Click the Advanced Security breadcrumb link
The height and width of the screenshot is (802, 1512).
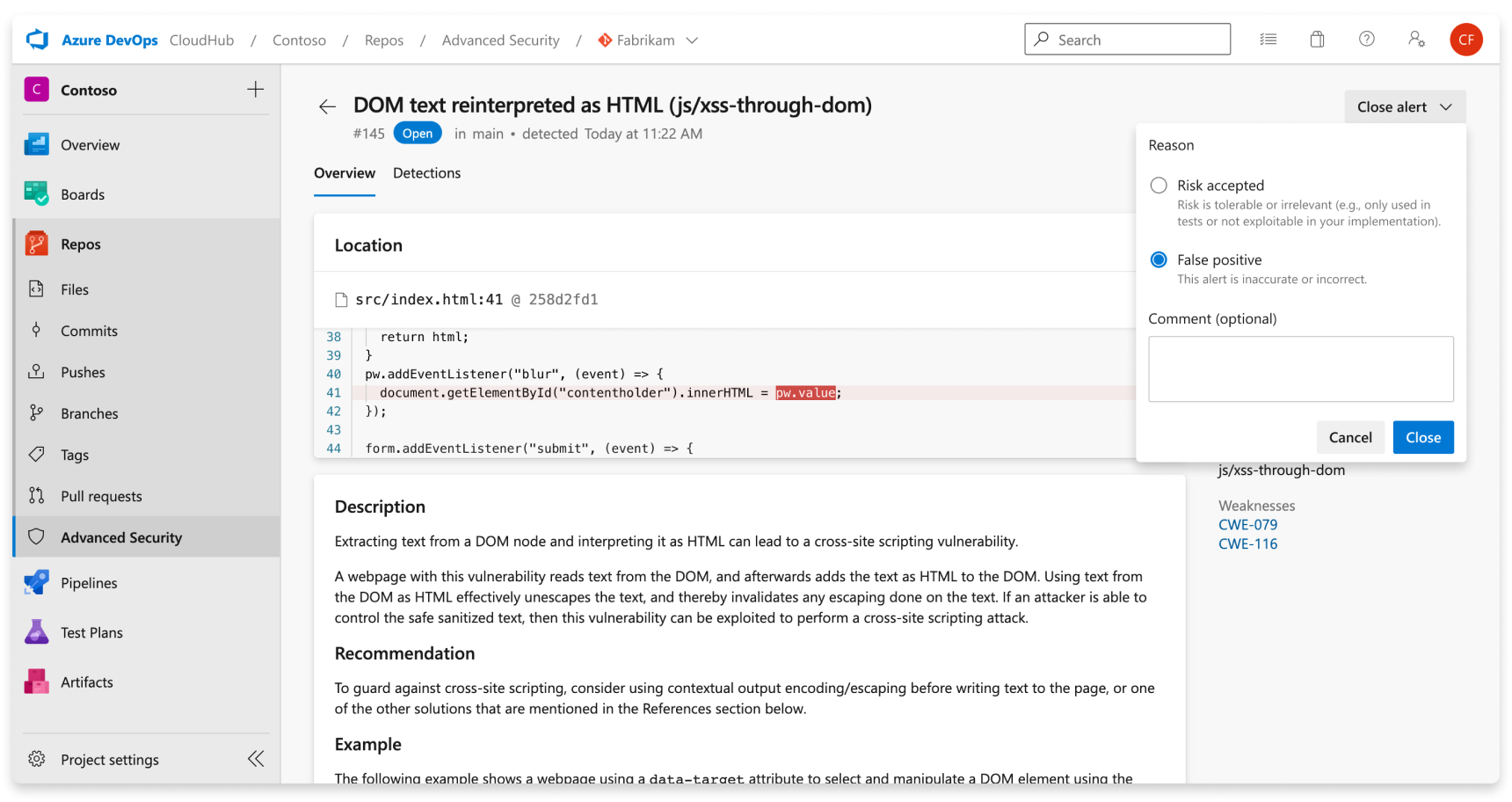click(501, 40)
